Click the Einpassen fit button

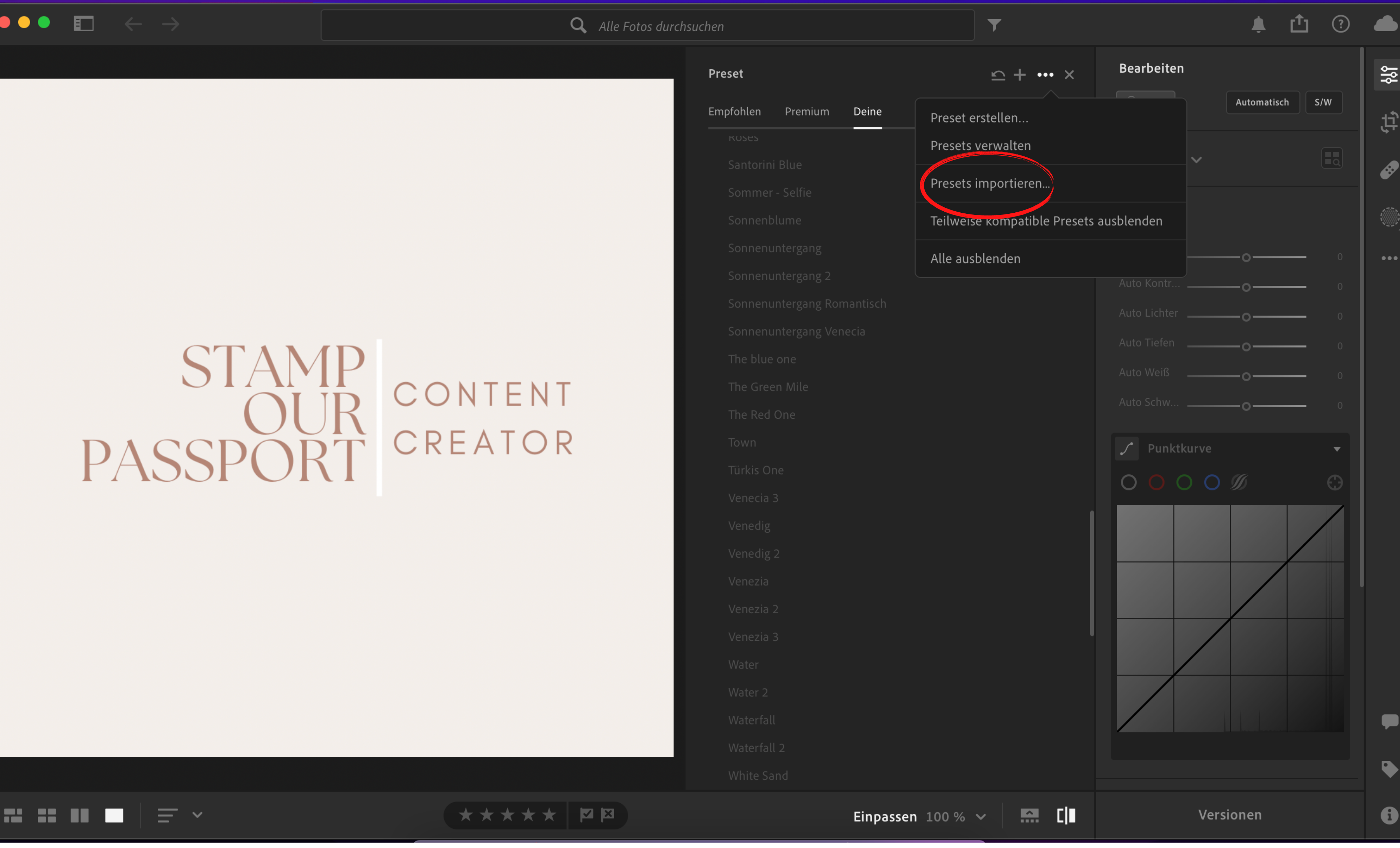pos(885,816)
